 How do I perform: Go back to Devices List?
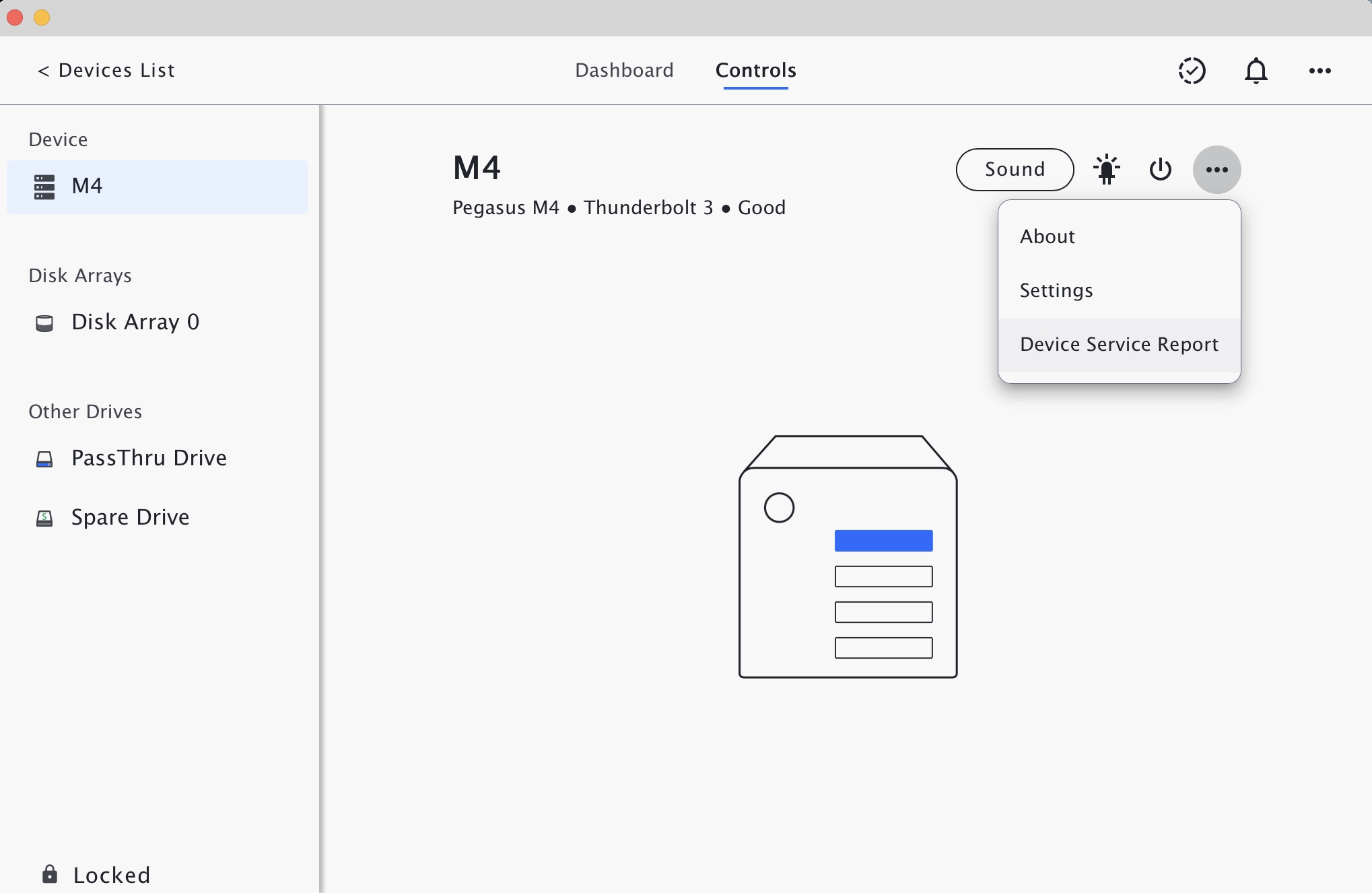pyautogui.click(x=106, y=71)
